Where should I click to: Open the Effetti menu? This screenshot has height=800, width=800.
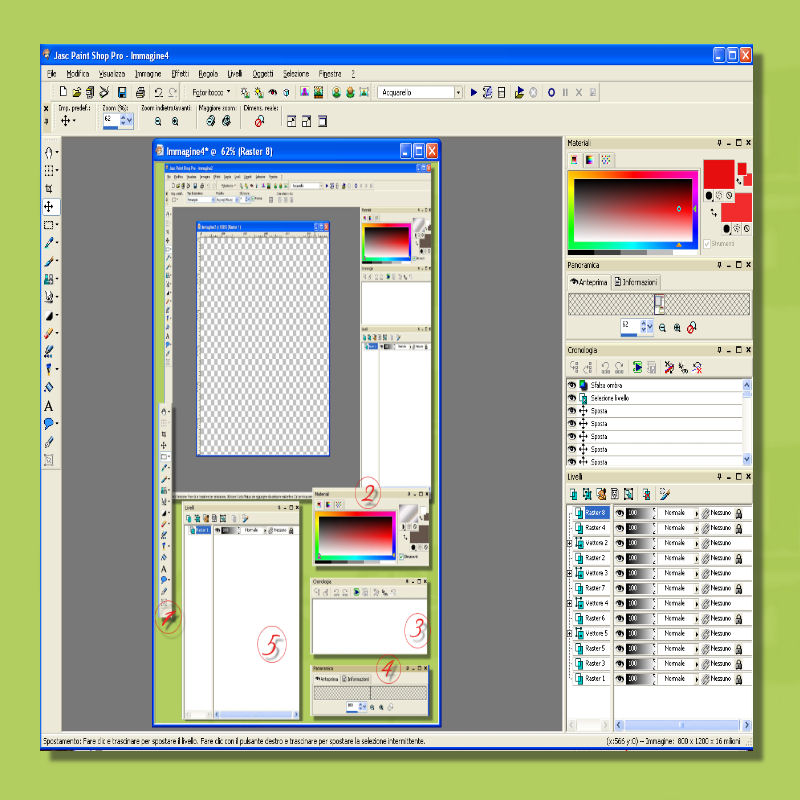180,74
